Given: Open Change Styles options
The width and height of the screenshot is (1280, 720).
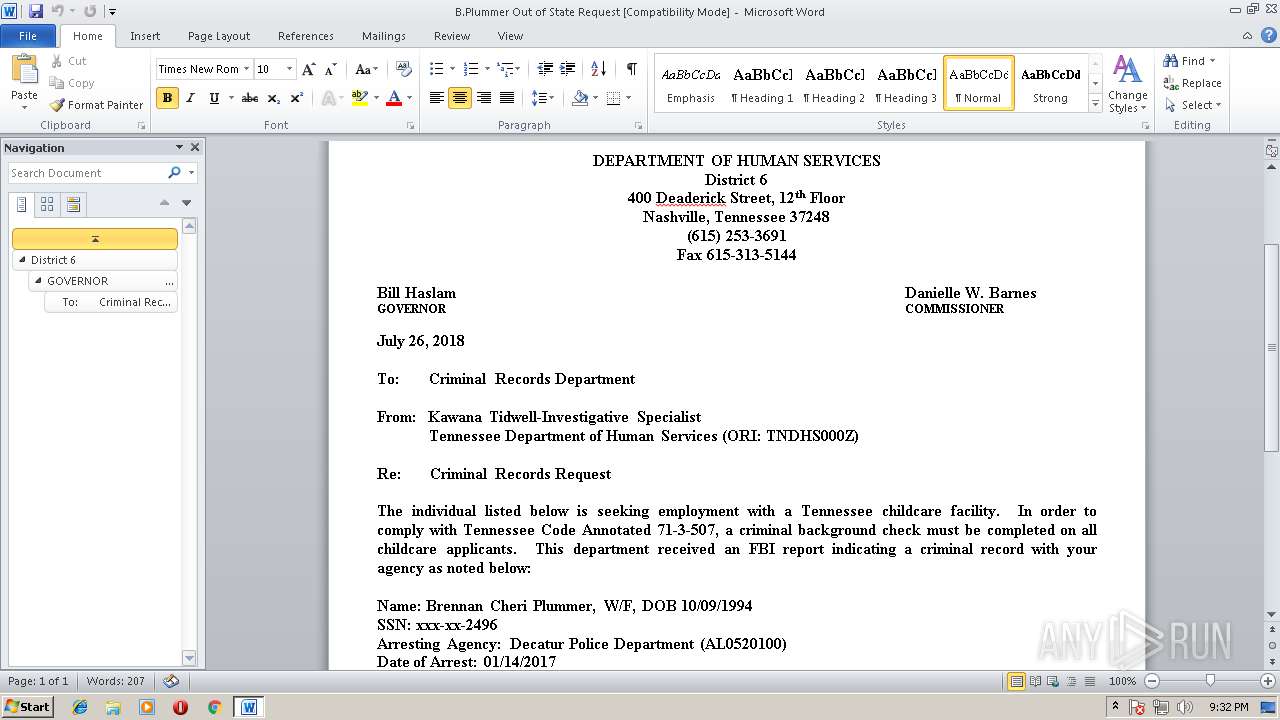Looking at the screenshot, I should point(1127,84).
